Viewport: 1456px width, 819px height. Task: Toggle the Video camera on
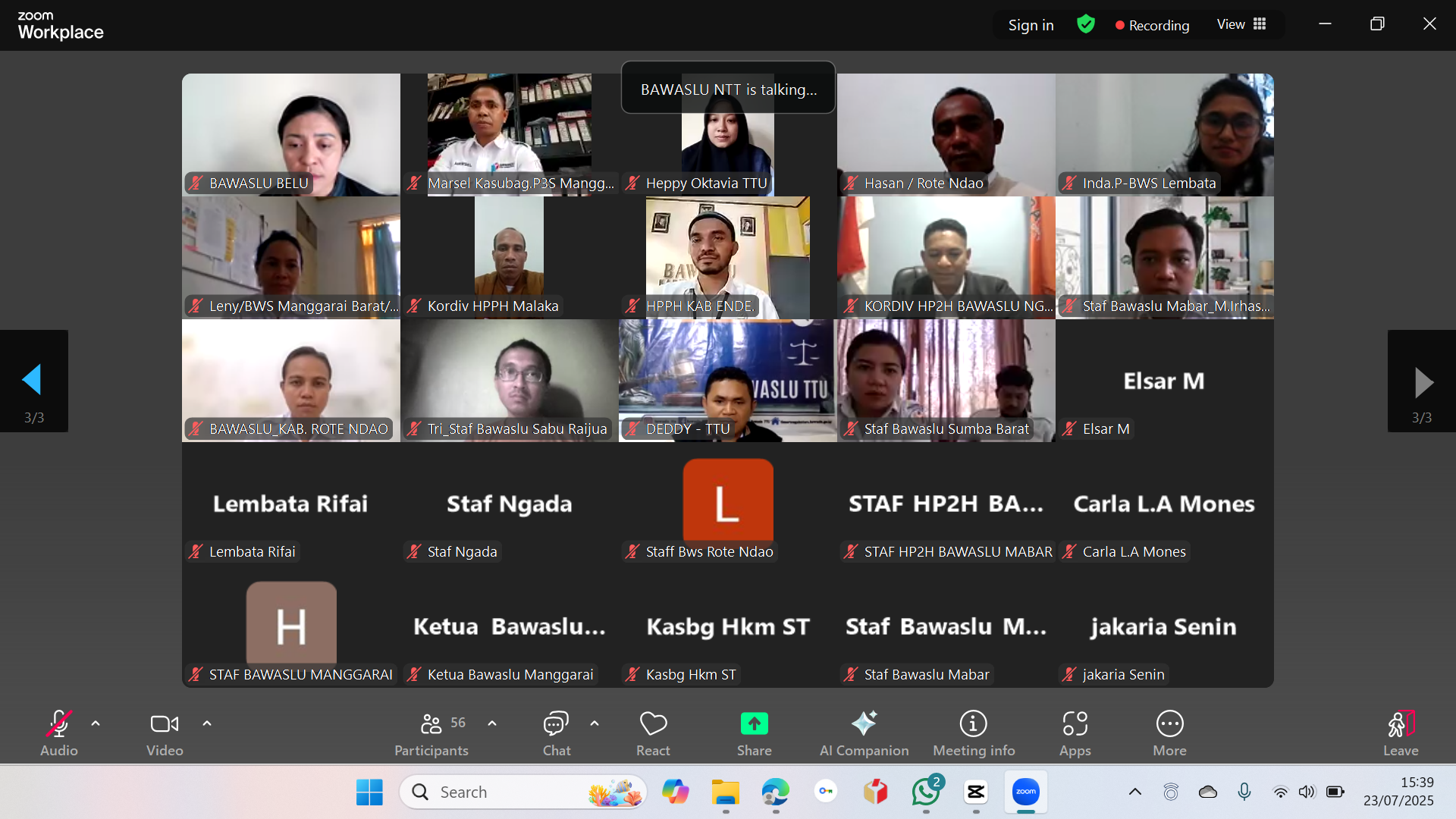[165, 724]
